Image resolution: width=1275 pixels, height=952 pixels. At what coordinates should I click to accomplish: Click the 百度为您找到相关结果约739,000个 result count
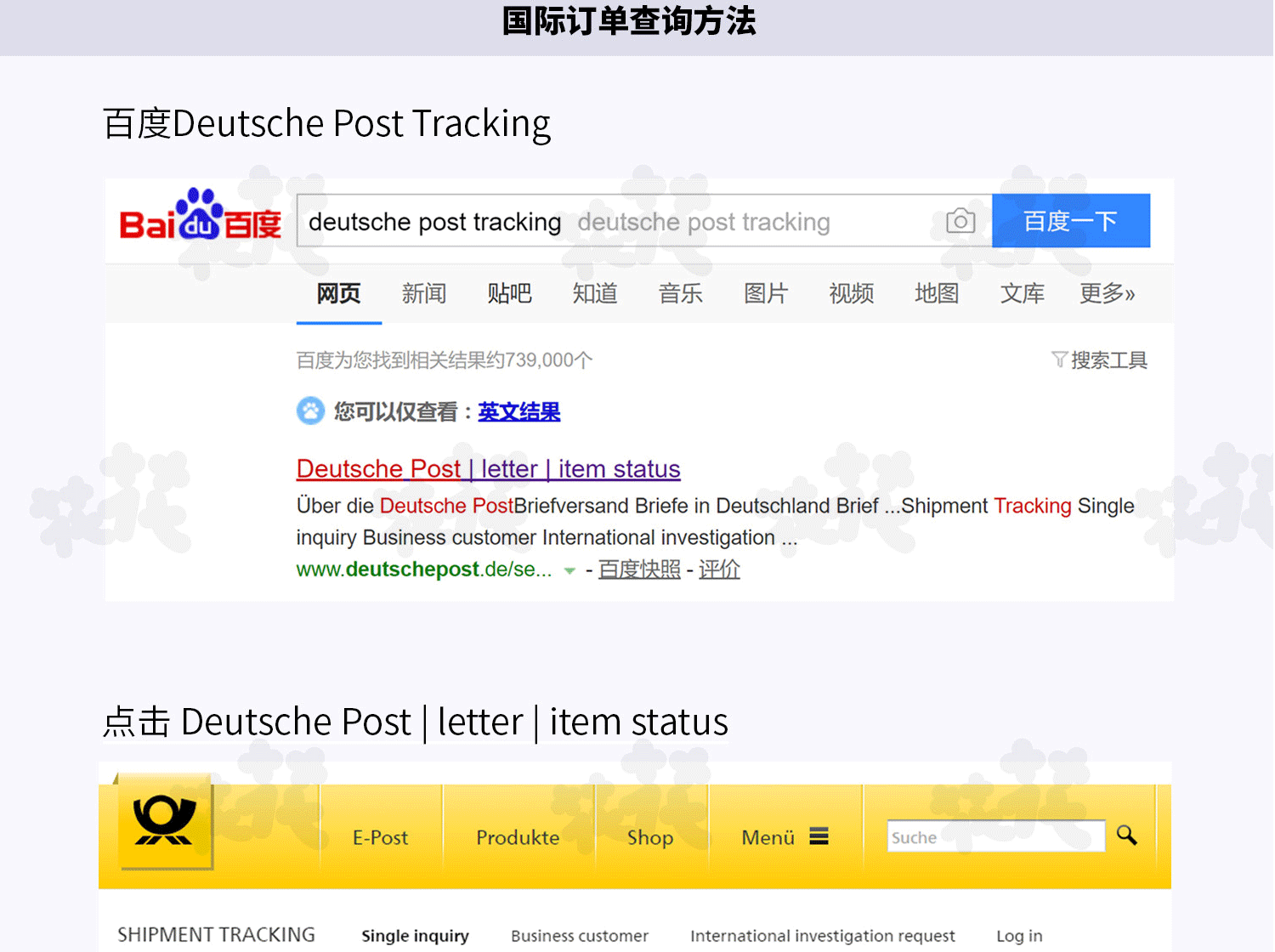click(445, 360)
